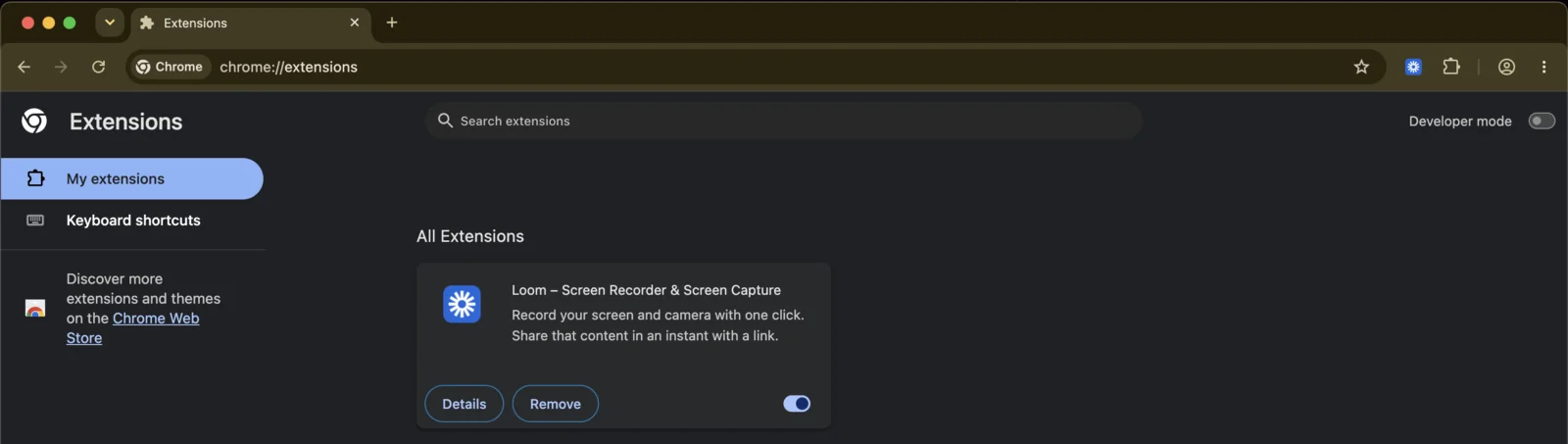Image resolution: width=1568 pixels, height=444 pixels.
Task: Open the Chrome Web Store link
Action: [x=133, y=328]
